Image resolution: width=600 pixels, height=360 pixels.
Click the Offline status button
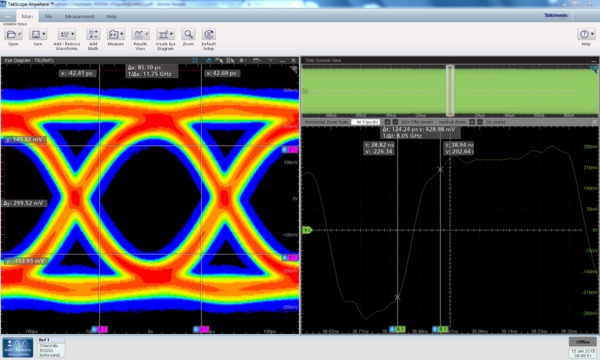[x=582, y=342]
